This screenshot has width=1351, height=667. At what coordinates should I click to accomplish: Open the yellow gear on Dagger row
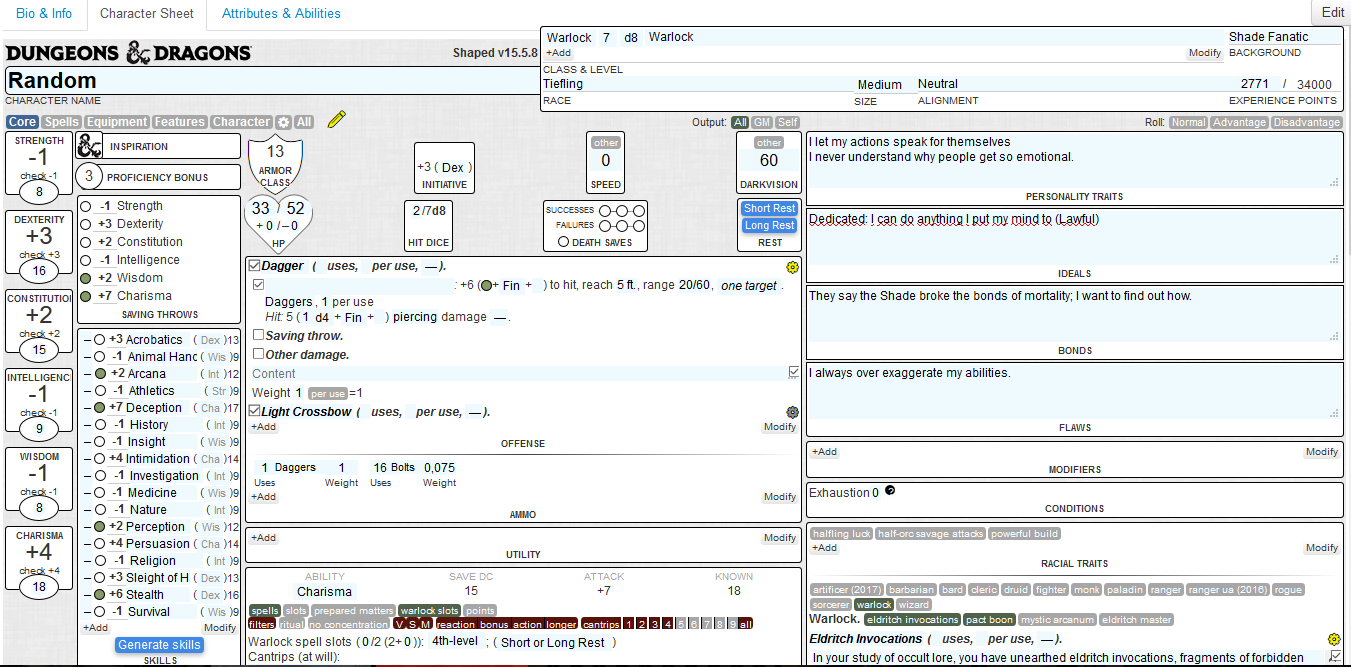792,267
